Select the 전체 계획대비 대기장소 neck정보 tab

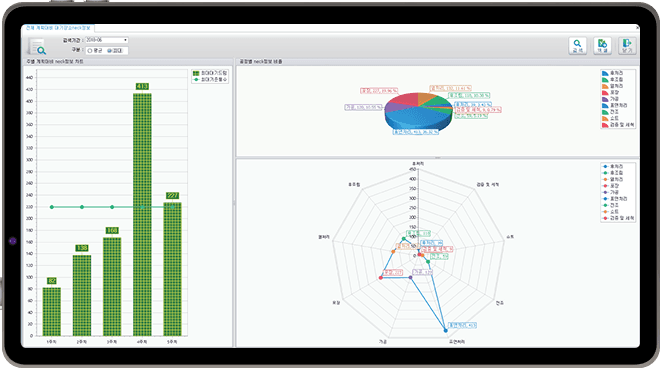[58, 28]
